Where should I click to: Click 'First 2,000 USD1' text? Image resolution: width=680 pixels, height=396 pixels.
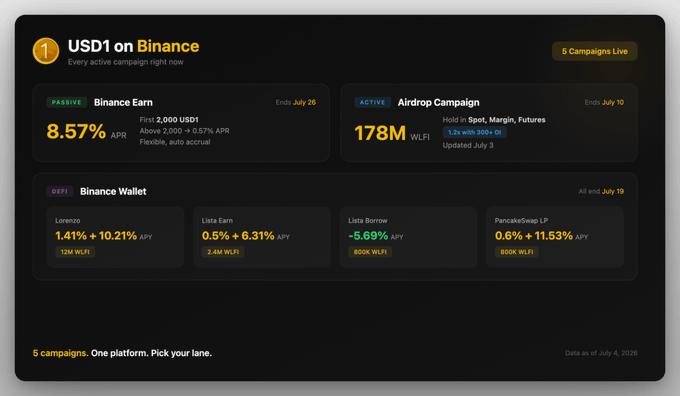tap(169, 120)
